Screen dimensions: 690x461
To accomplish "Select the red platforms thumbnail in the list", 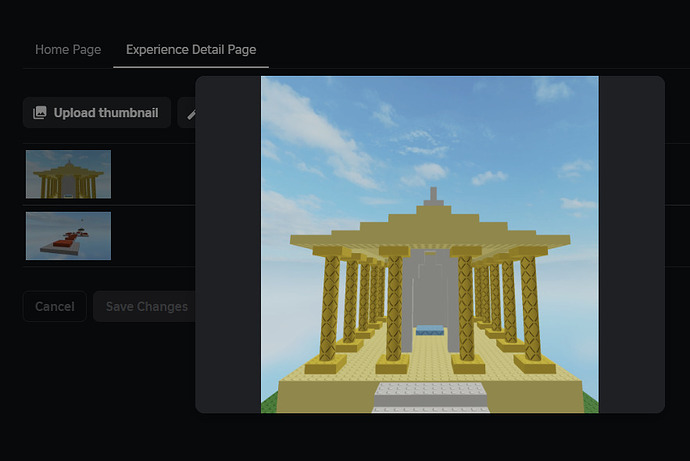I will pos(68,236).
